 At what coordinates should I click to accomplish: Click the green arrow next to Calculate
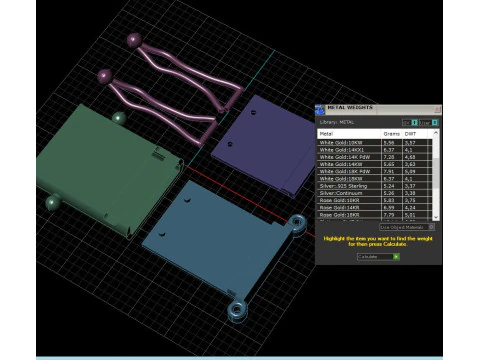(396, 257)
